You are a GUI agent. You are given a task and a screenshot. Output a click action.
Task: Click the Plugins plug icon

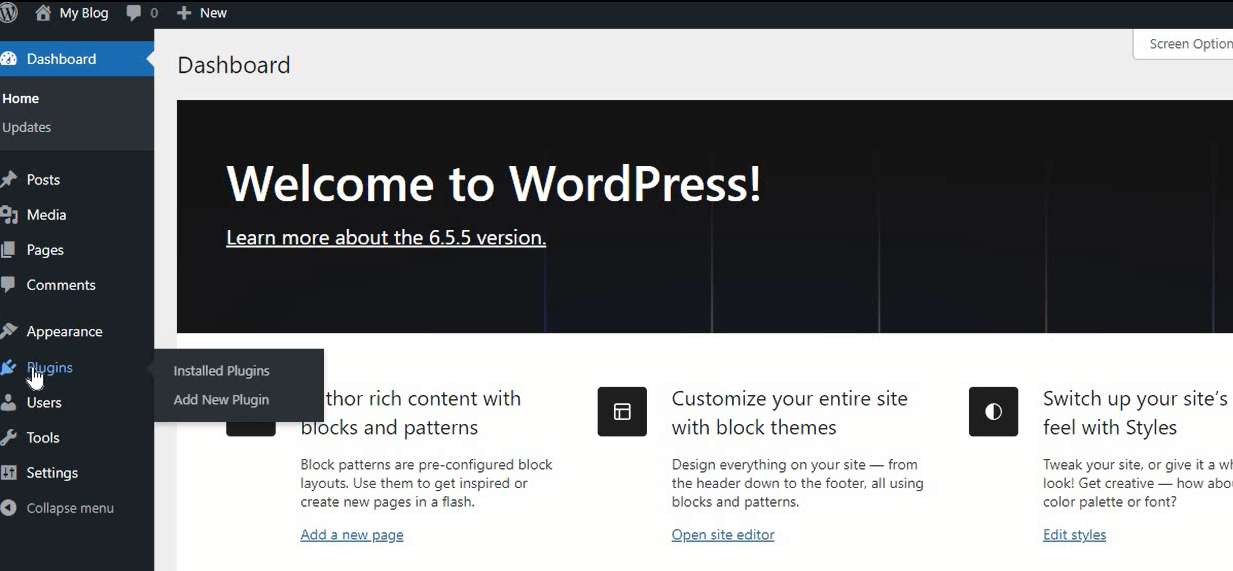pyautogui.click(x=9, y=368)
